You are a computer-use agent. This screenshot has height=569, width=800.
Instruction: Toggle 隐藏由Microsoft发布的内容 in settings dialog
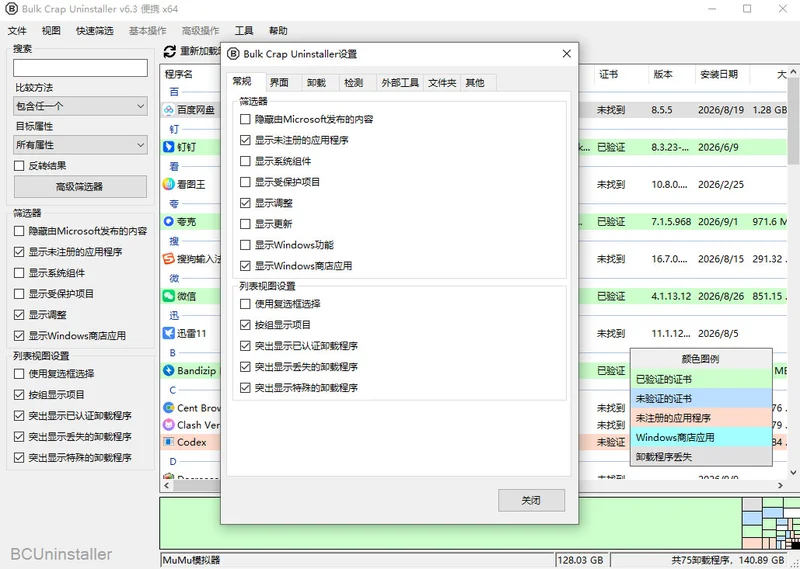click(x=245, y=119)
